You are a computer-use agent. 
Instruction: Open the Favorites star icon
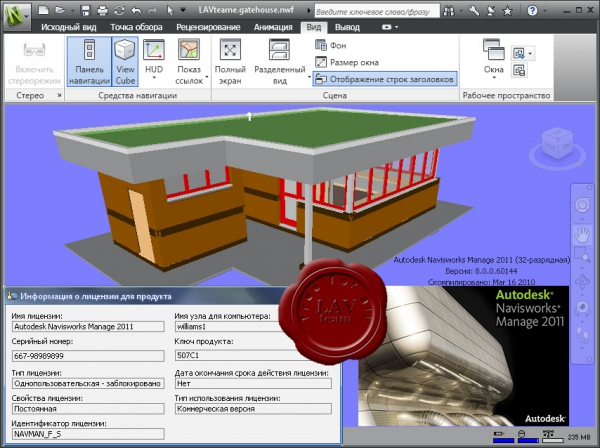pyautogui.click(x=507, y=11)
